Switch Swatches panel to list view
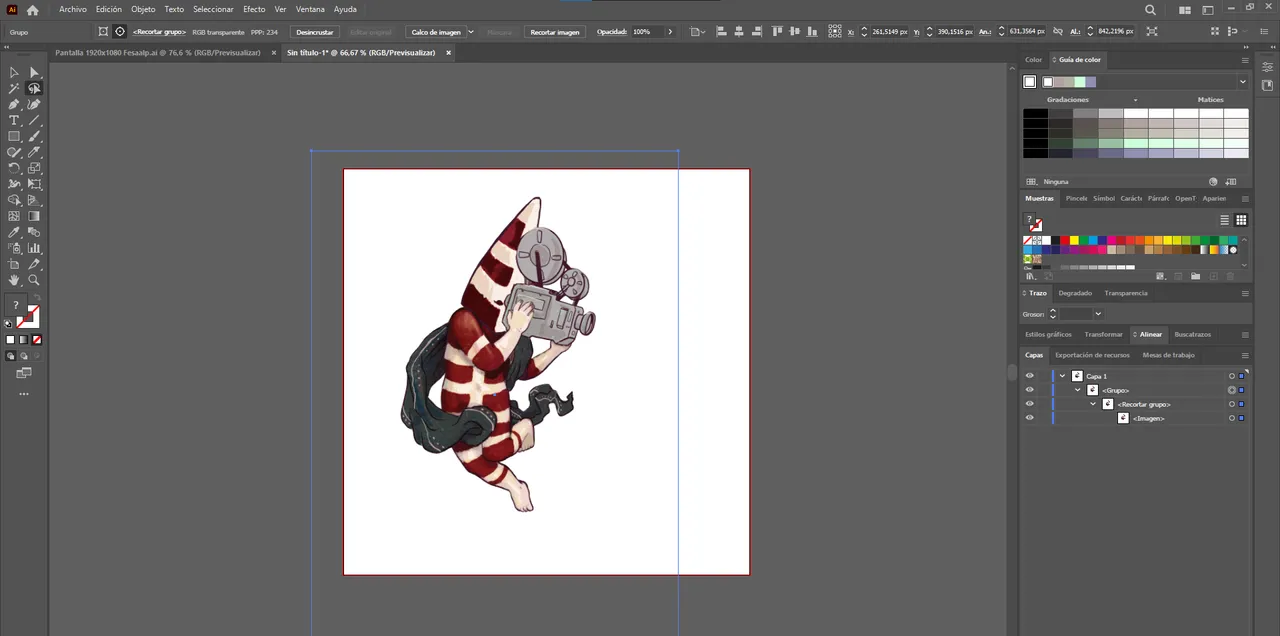Image resolution: width=1280 pixels, height=636 pixels. [x=1224, y=220]
